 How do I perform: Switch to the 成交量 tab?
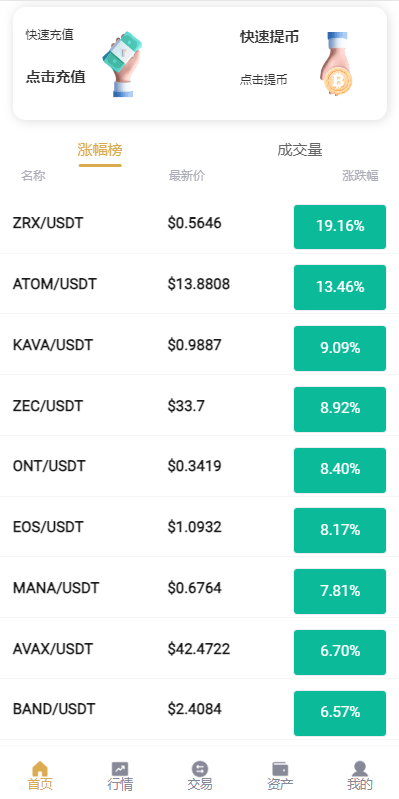pos(300,150)
